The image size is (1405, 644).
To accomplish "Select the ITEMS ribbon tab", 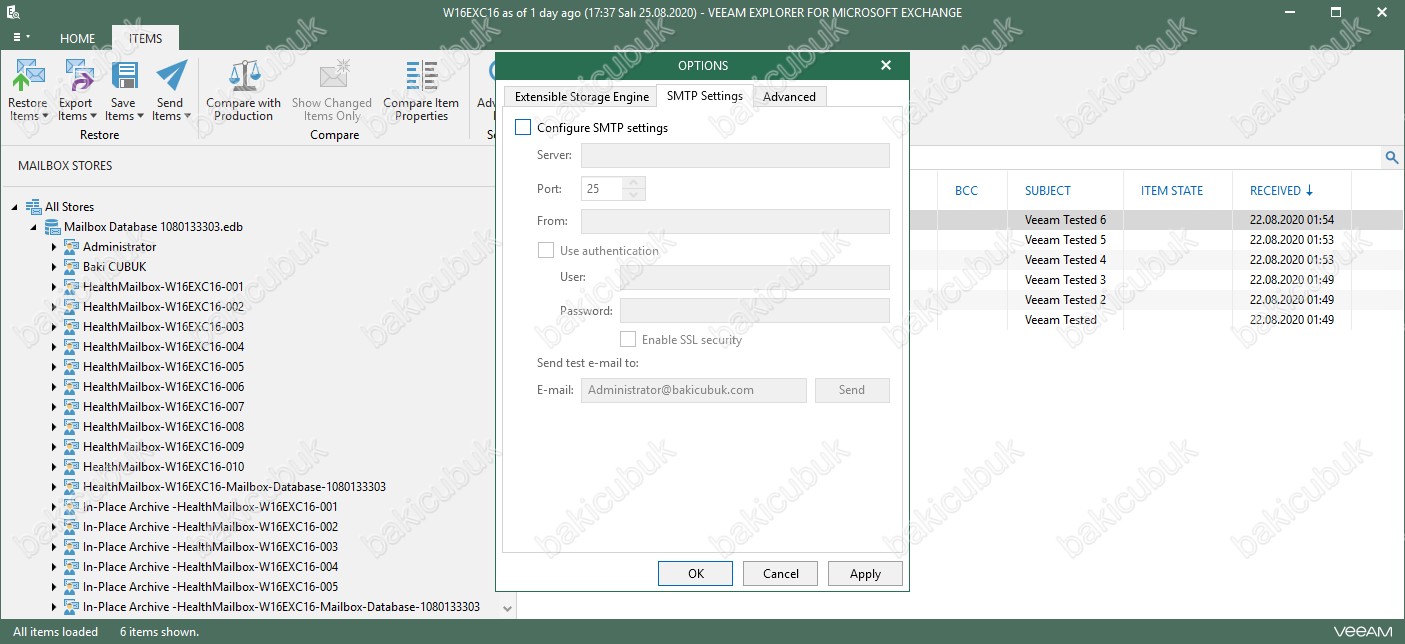I will tap(145, 38).
